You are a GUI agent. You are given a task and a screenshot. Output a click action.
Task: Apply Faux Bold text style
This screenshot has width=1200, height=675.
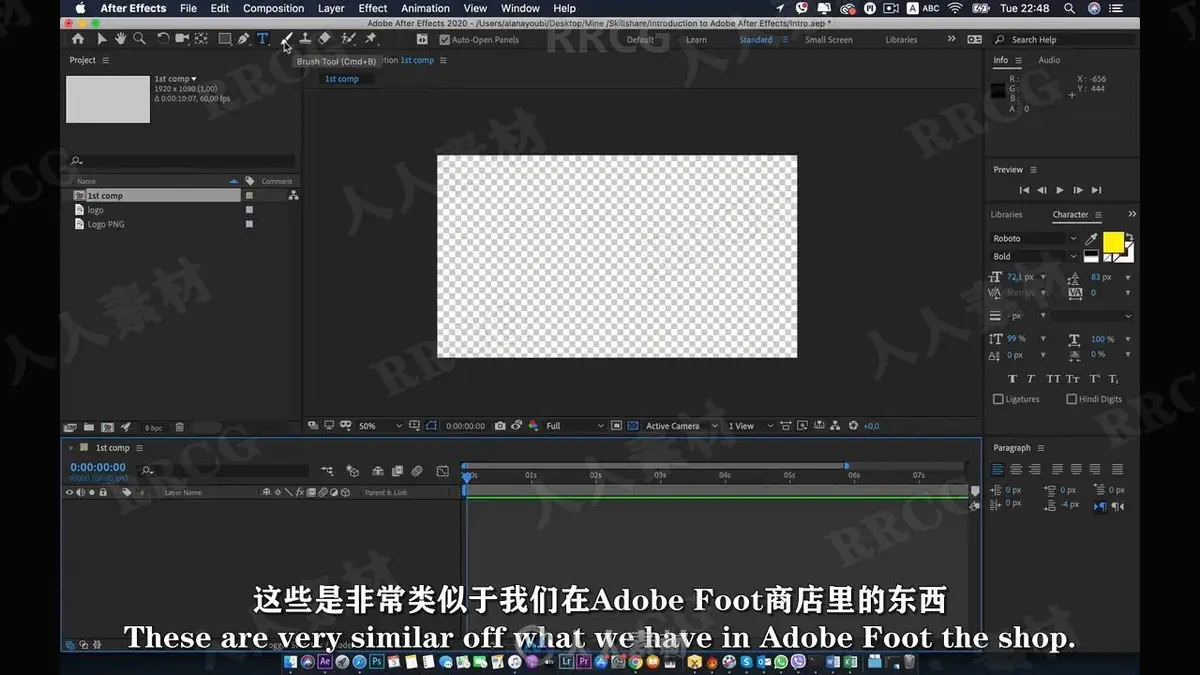click(1012, 379)
